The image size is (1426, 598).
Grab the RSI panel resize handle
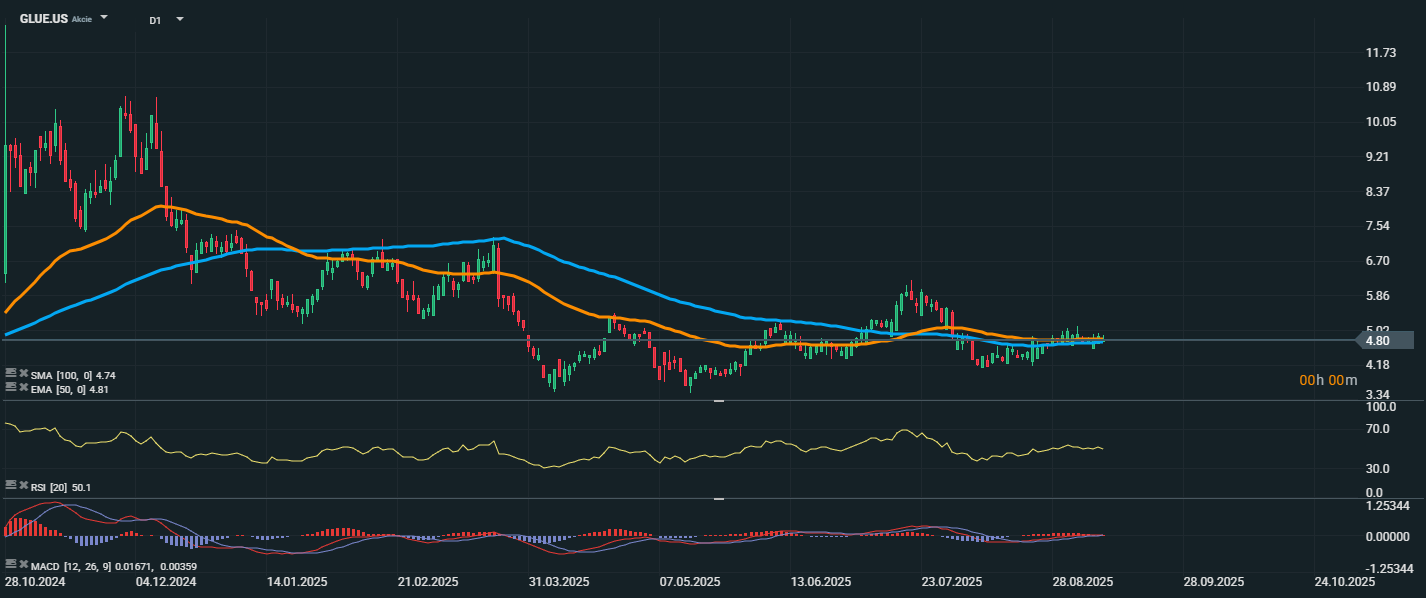point(718,401)
